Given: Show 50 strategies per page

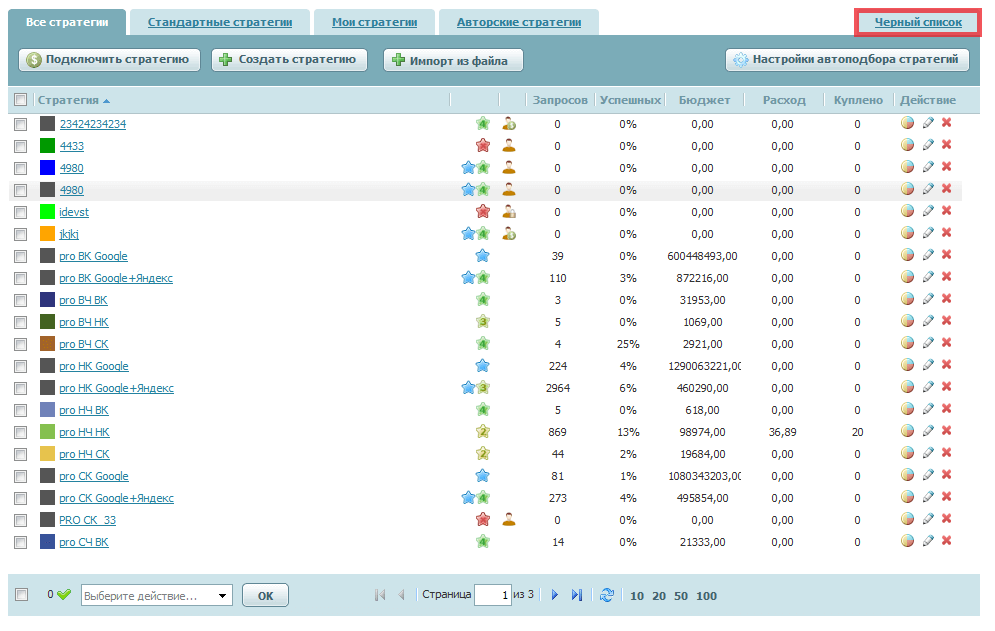Looking at the screenshot, I should point(681,595).
